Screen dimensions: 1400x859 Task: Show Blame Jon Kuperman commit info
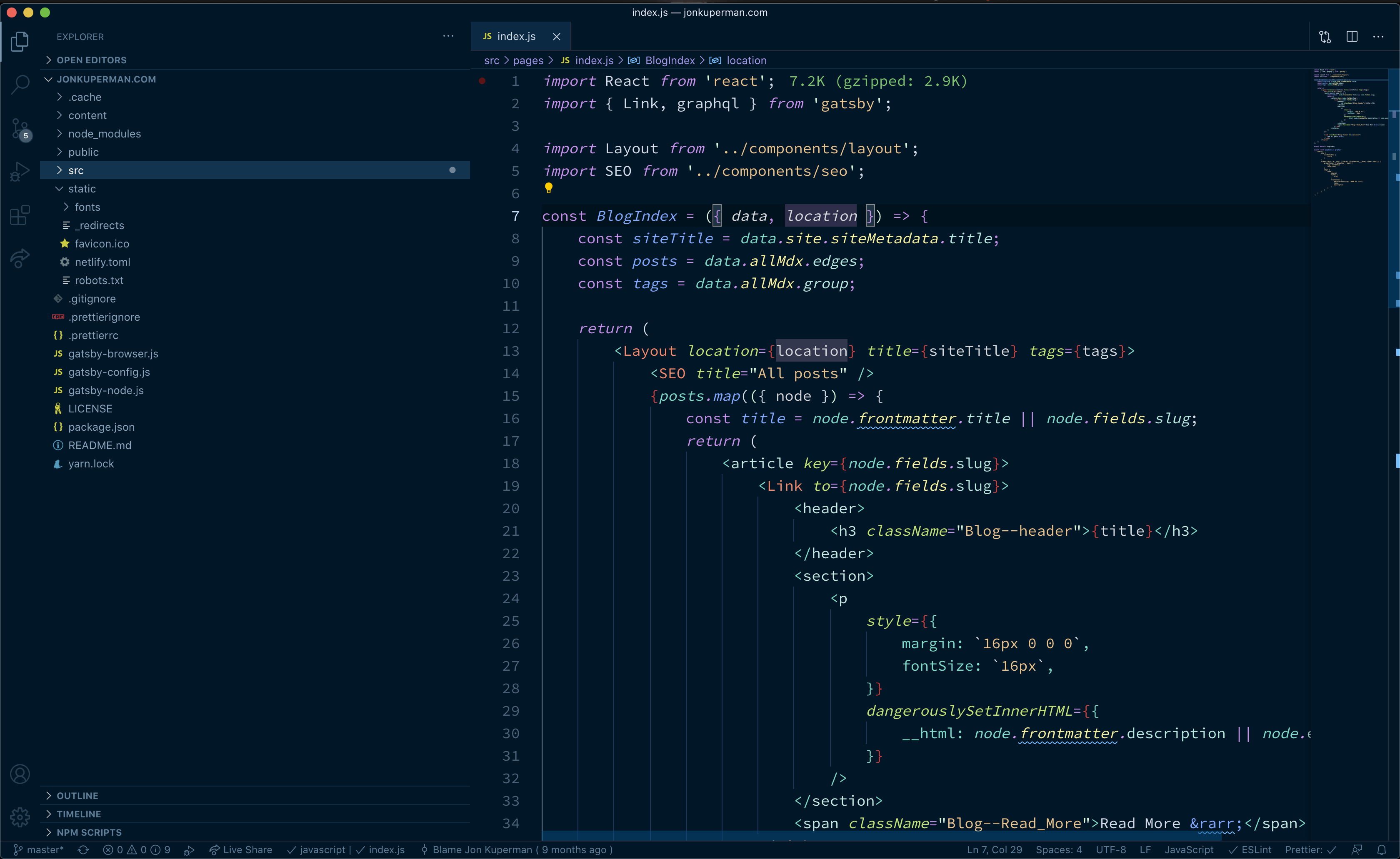[517, 850]
